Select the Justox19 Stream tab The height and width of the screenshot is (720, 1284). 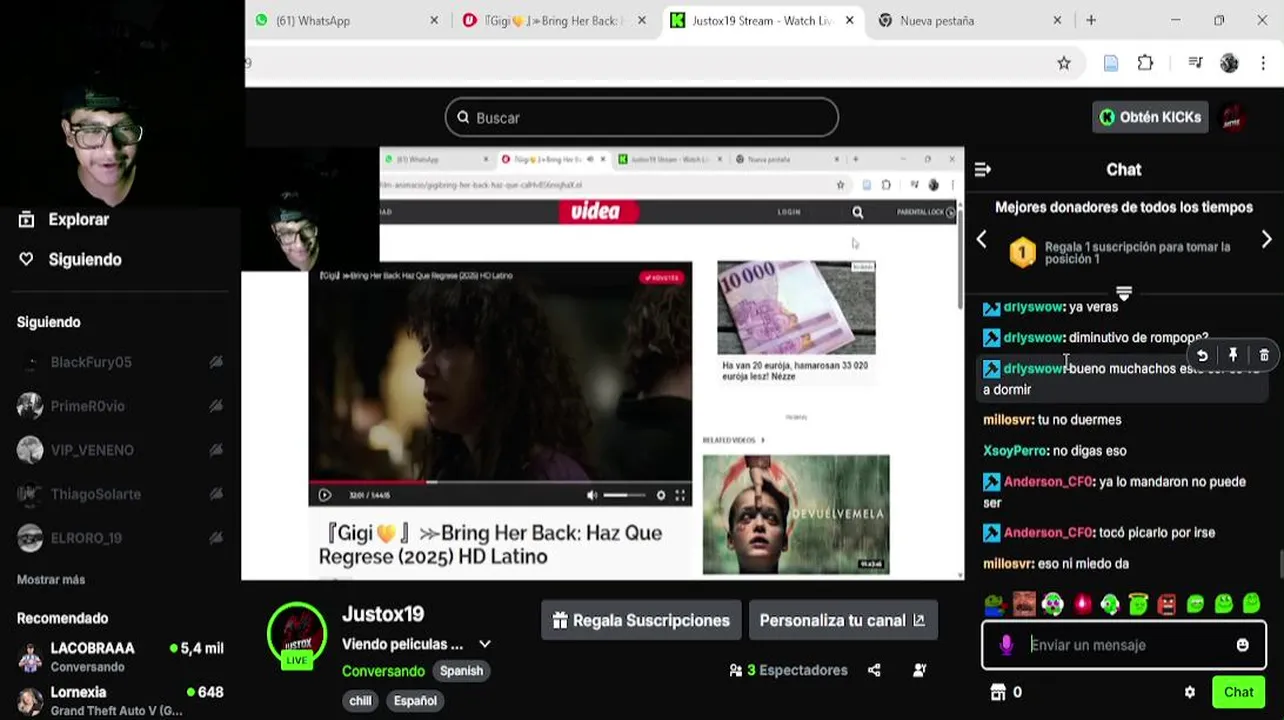(762, 20)
